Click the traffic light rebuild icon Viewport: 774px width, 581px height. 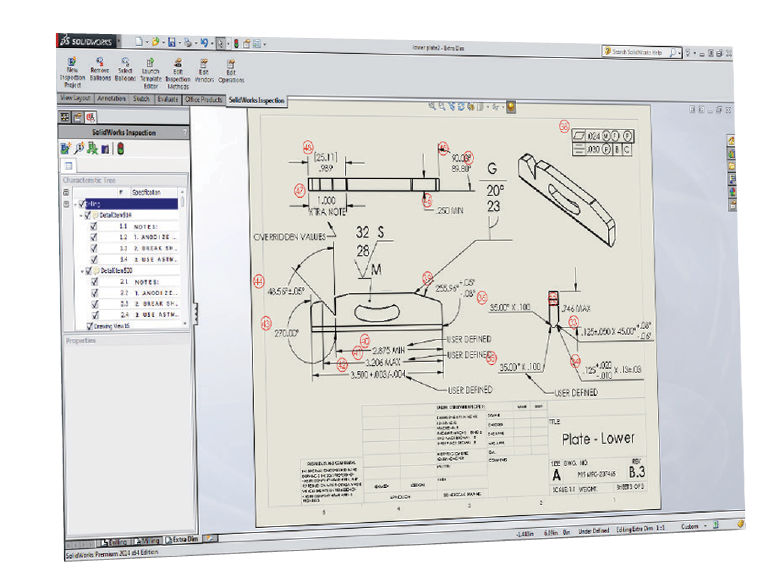click(x=121, y=149)
